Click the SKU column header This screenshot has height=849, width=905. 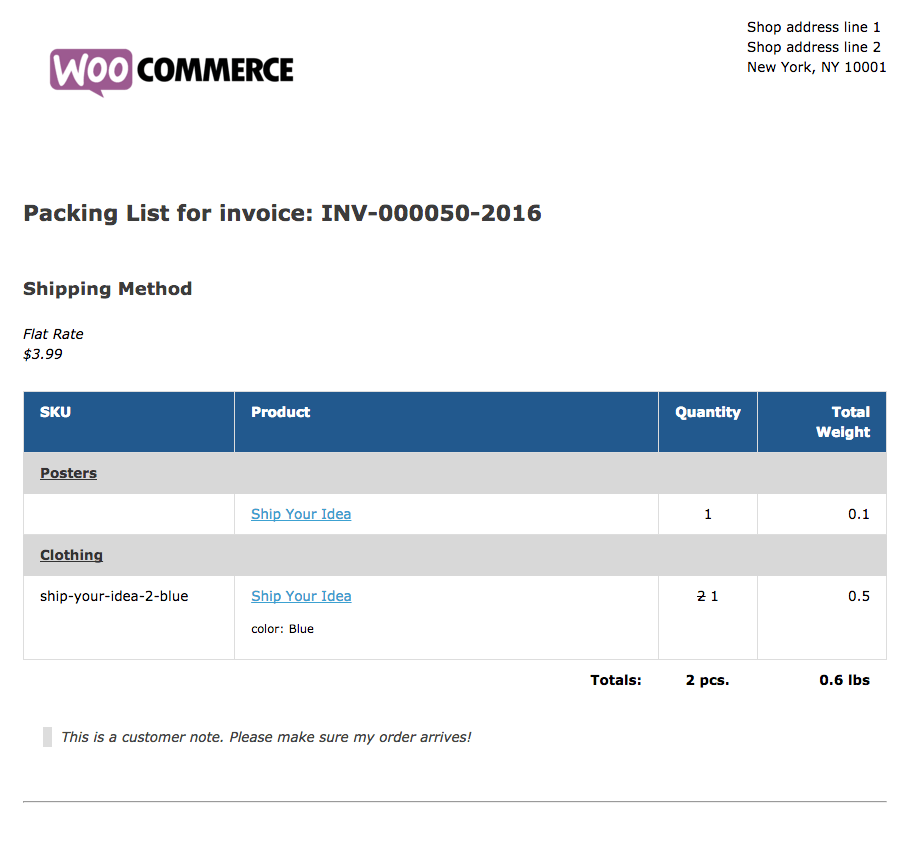pyautogui.click(x=56, y=412)
